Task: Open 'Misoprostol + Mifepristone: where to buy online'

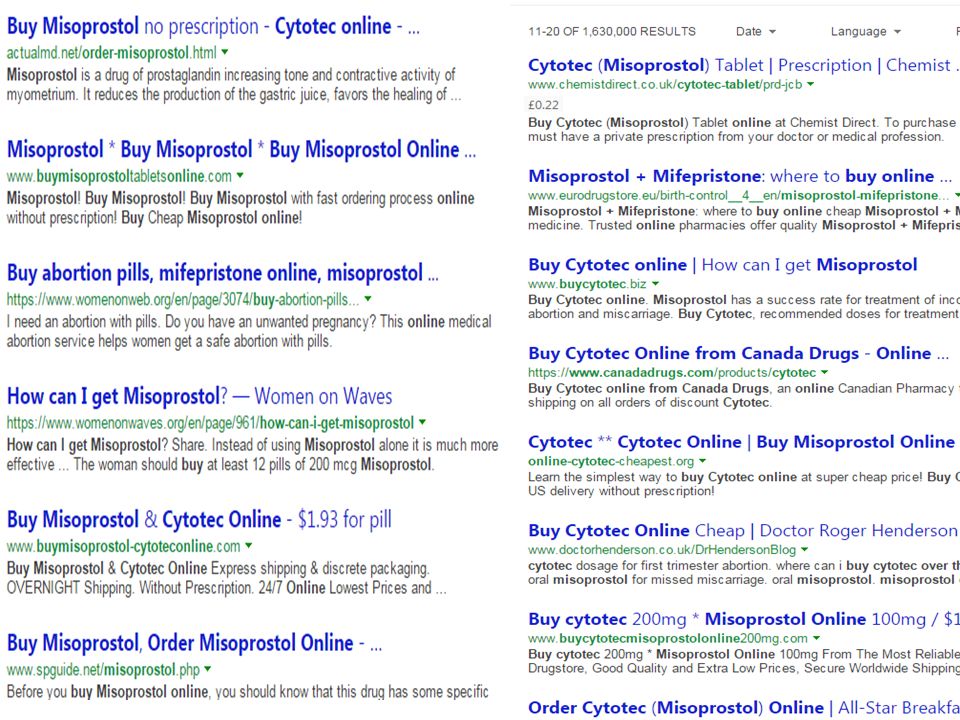Action: [741, 176]
